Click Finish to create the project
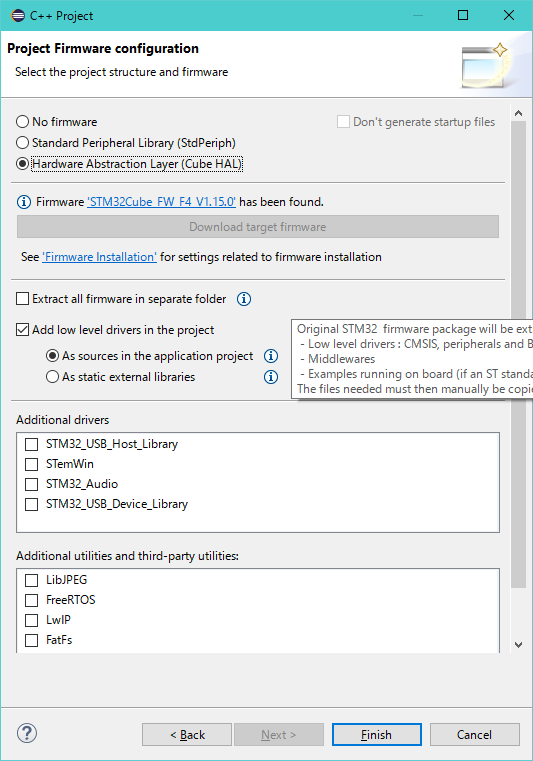533x761 pixels. [377, 735]
